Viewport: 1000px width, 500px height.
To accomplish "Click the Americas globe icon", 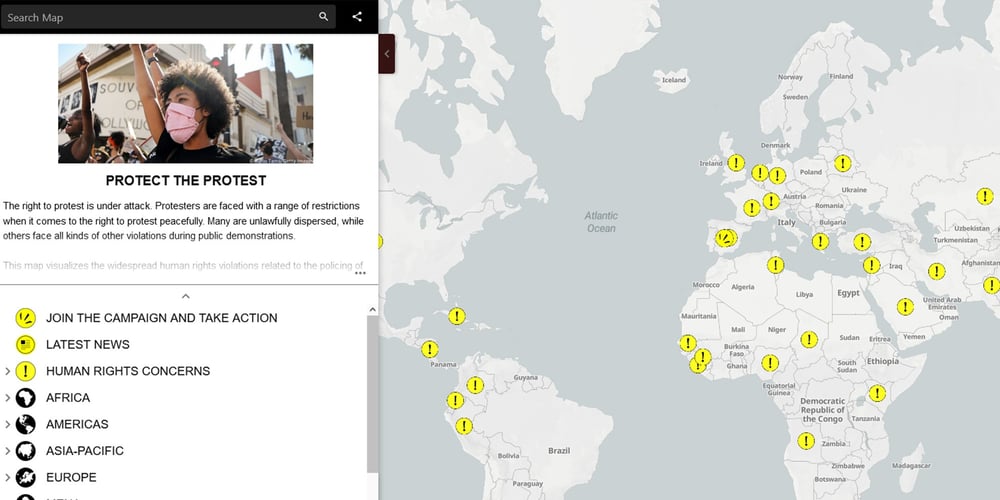I will (26, 424).
